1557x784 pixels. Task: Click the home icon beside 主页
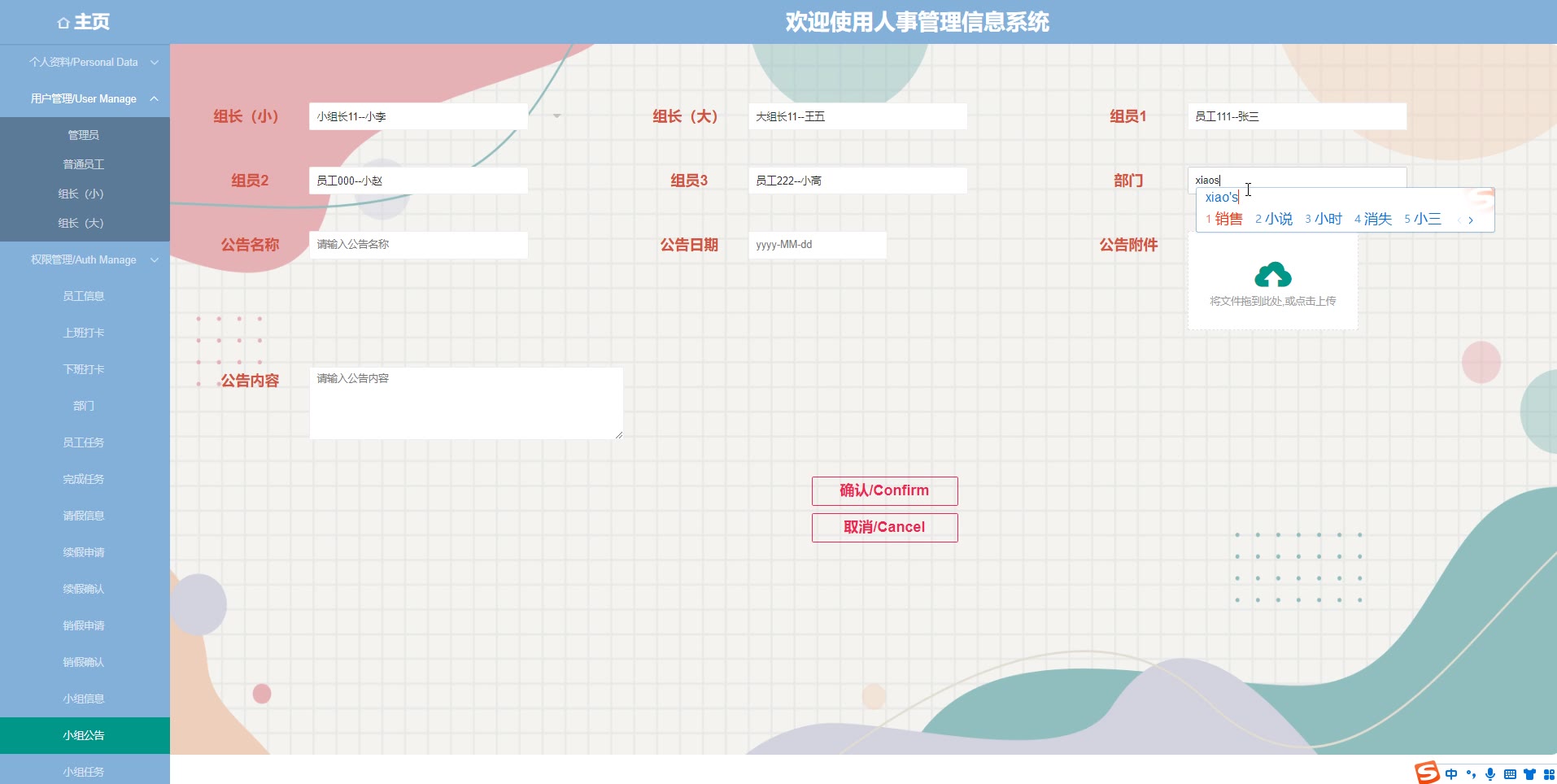(x=63, y=23)
